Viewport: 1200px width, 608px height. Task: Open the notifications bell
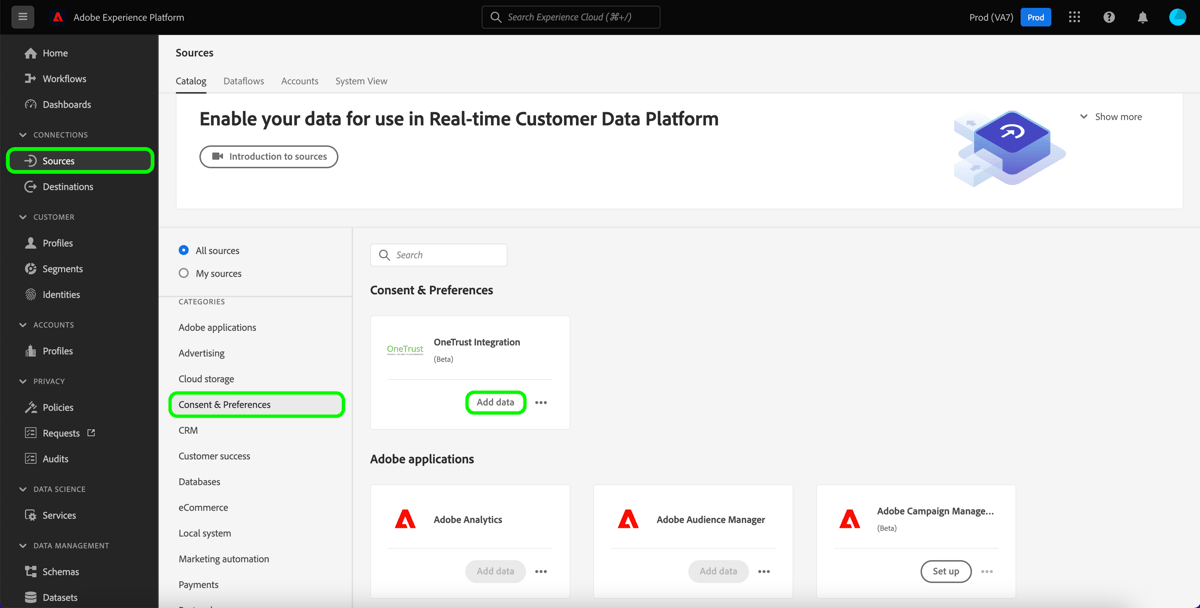1142,17
